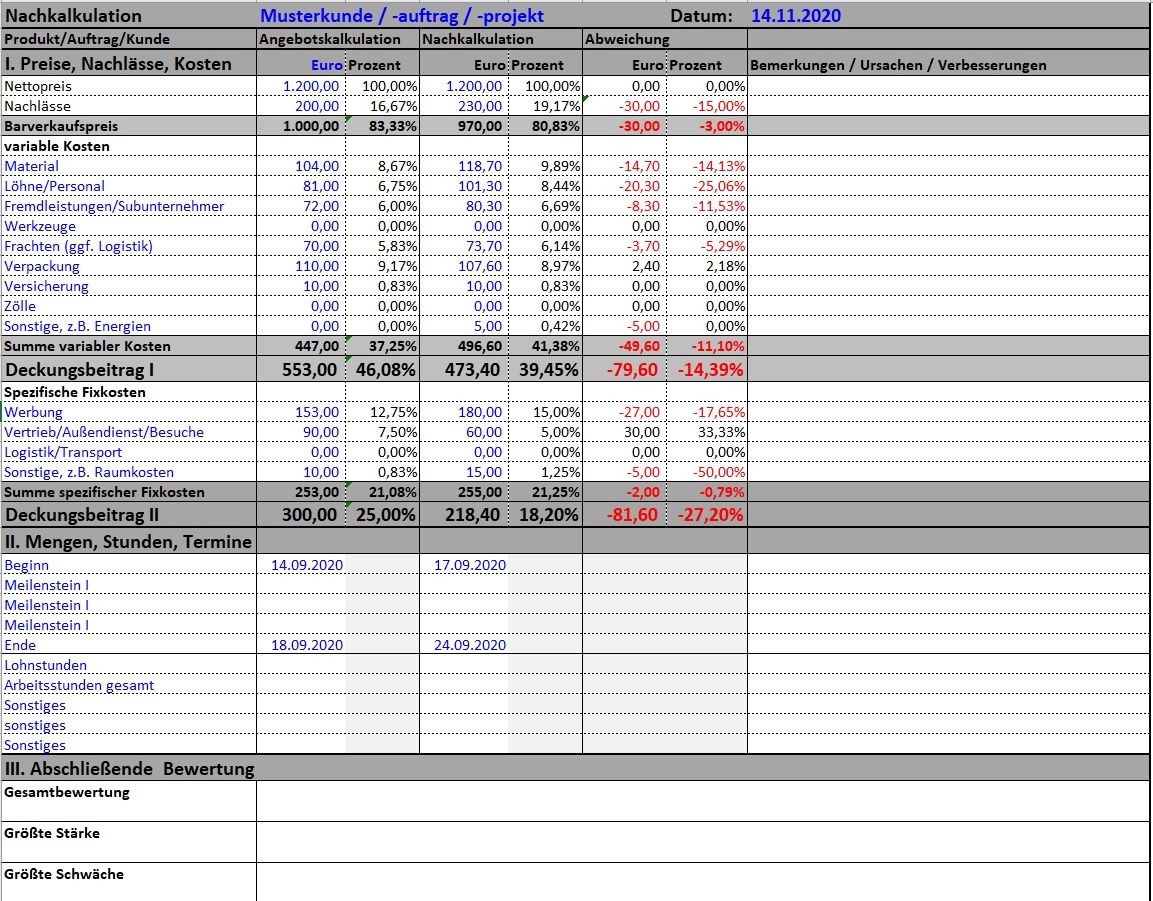Select the Bemerkungen / Ursachen / Verbesserungen header

(x=898, y=65)
